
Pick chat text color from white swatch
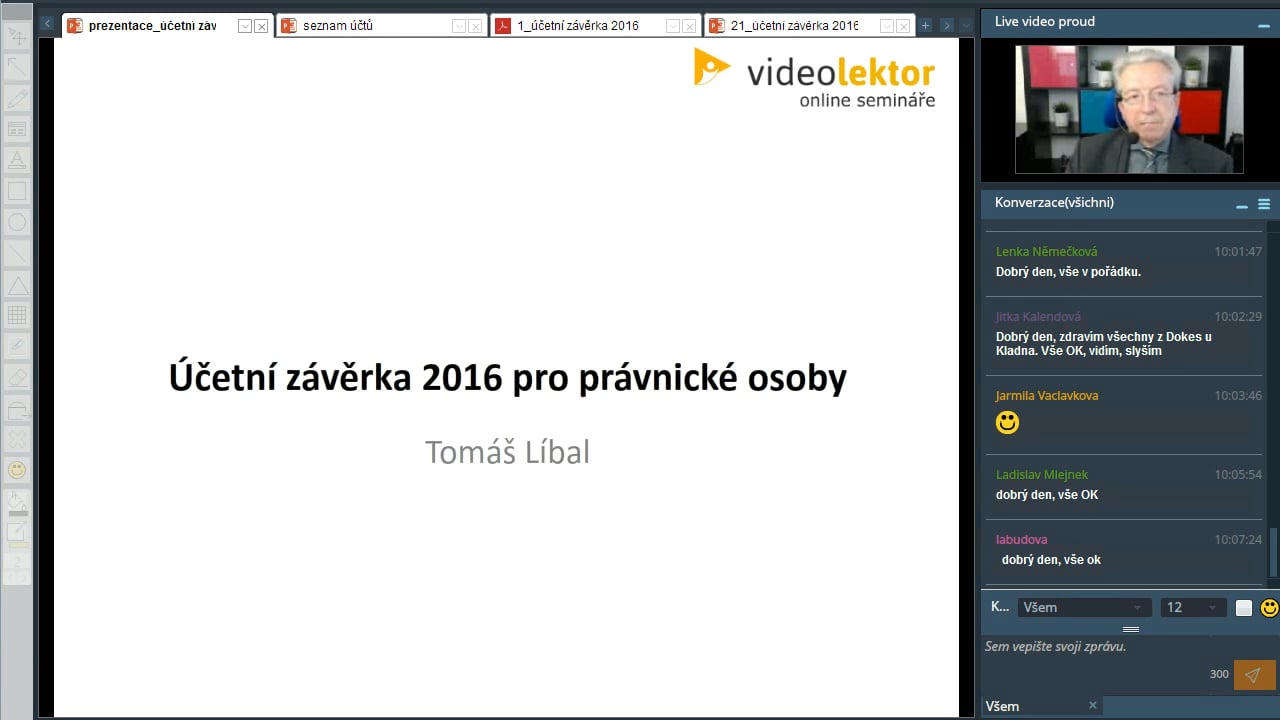tap(1244, 607)
